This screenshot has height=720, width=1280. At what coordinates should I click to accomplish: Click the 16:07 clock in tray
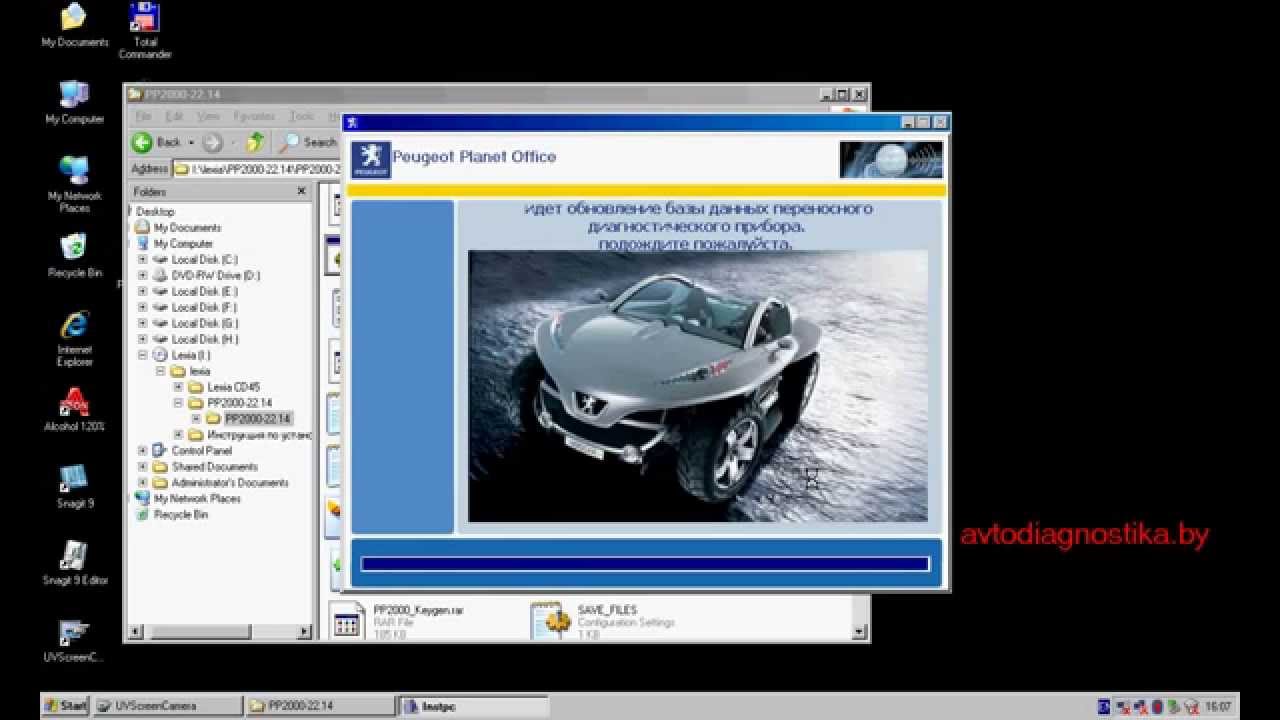(x=1218, y=705)
